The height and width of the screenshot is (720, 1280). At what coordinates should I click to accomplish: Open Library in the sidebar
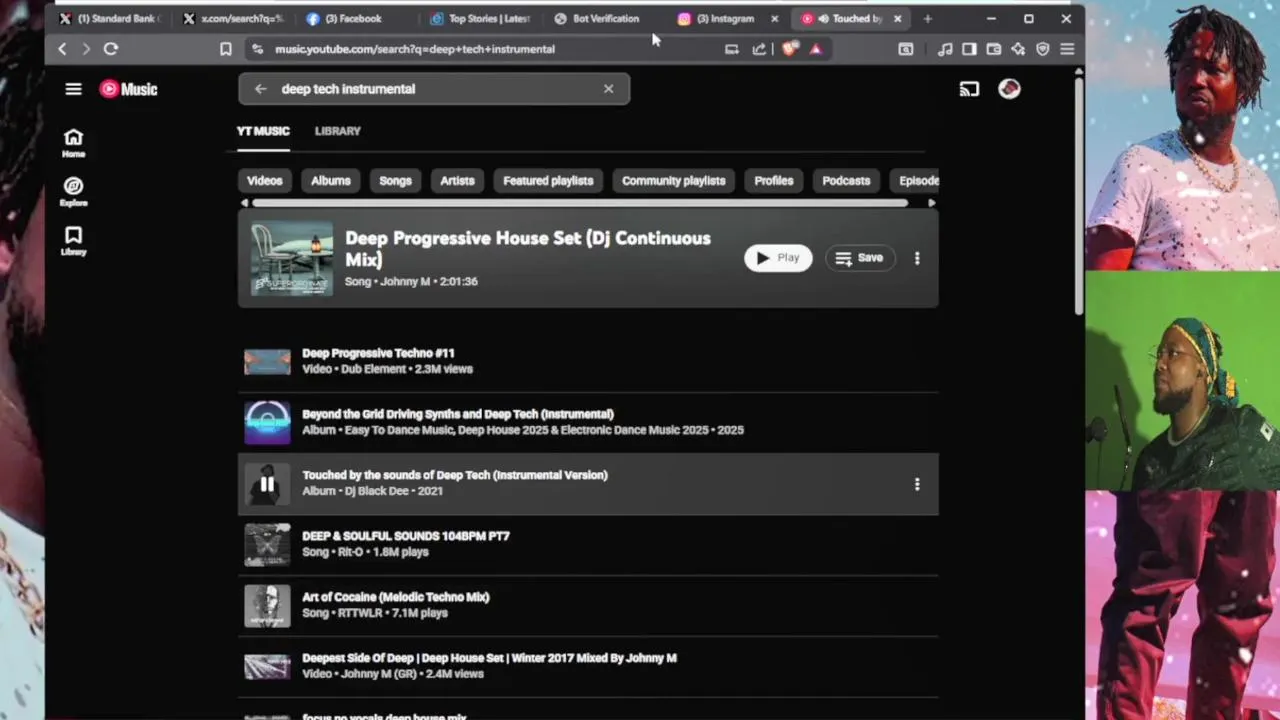[73, 241]
